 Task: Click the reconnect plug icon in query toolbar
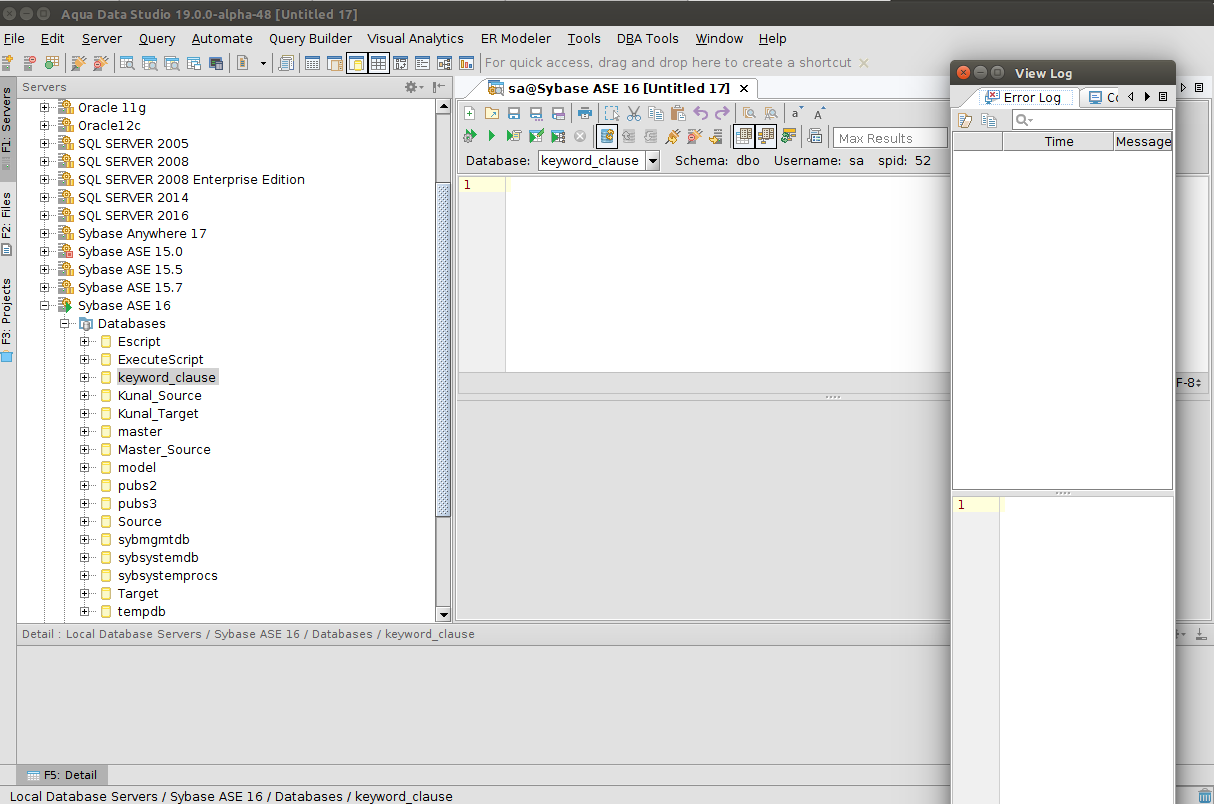click(673, 136)
